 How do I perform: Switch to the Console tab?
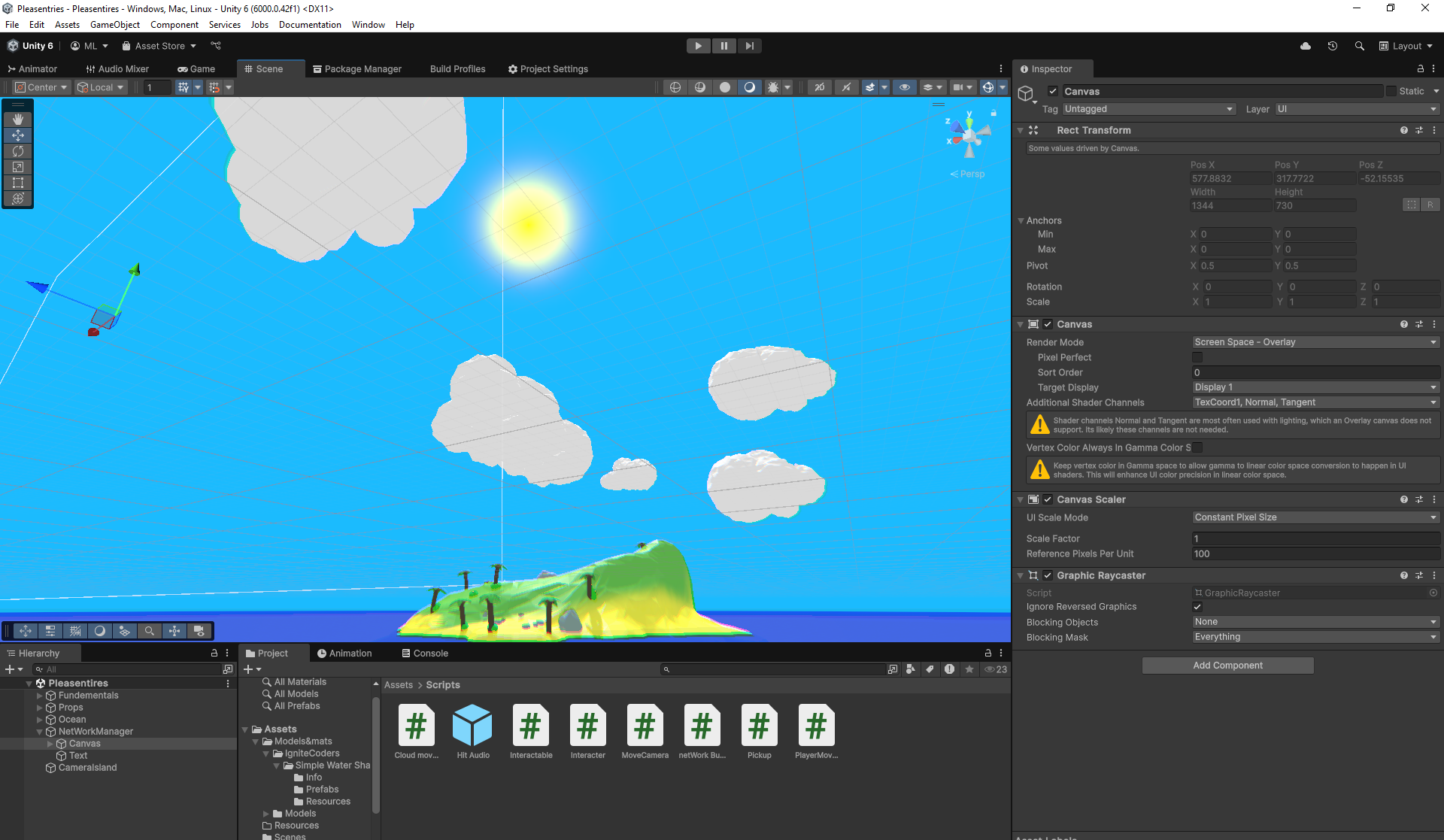point(425,654)
